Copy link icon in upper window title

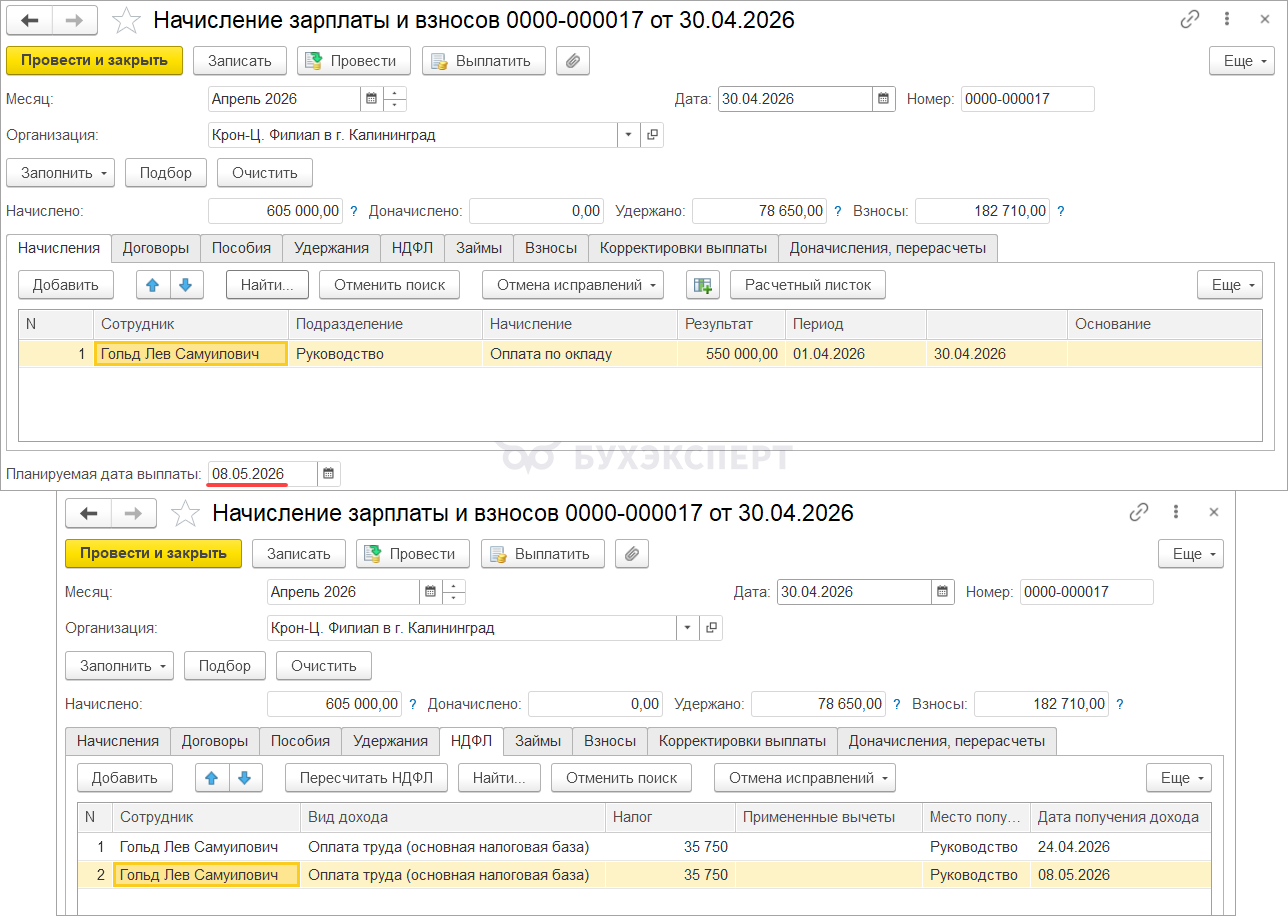[1190, 19]
